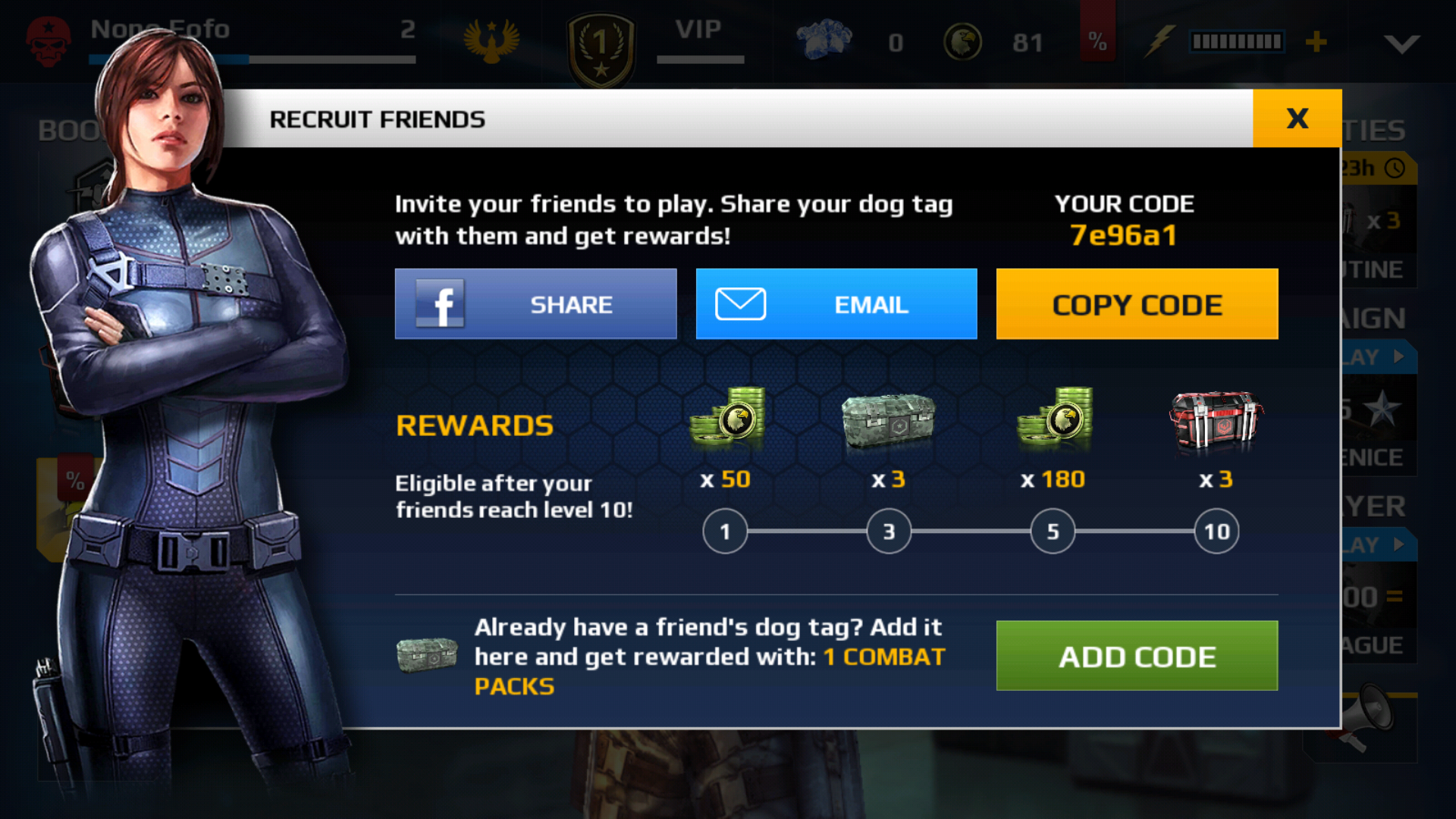Click milestone marker 1 on rewards track
Image resolution: width=1456 pixels, height=819 pixels.
[725, 532]
